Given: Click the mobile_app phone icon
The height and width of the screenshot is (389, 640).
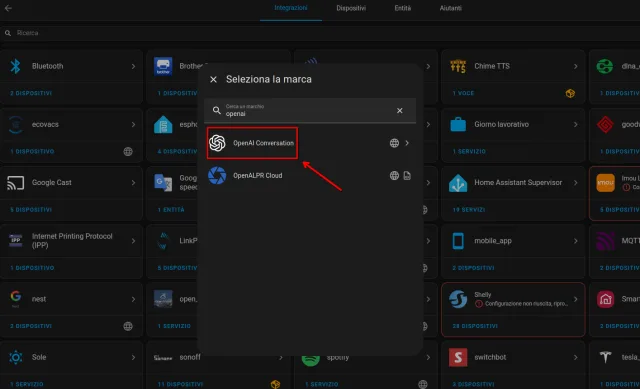Looking at the screenshot, I should 458,241.
